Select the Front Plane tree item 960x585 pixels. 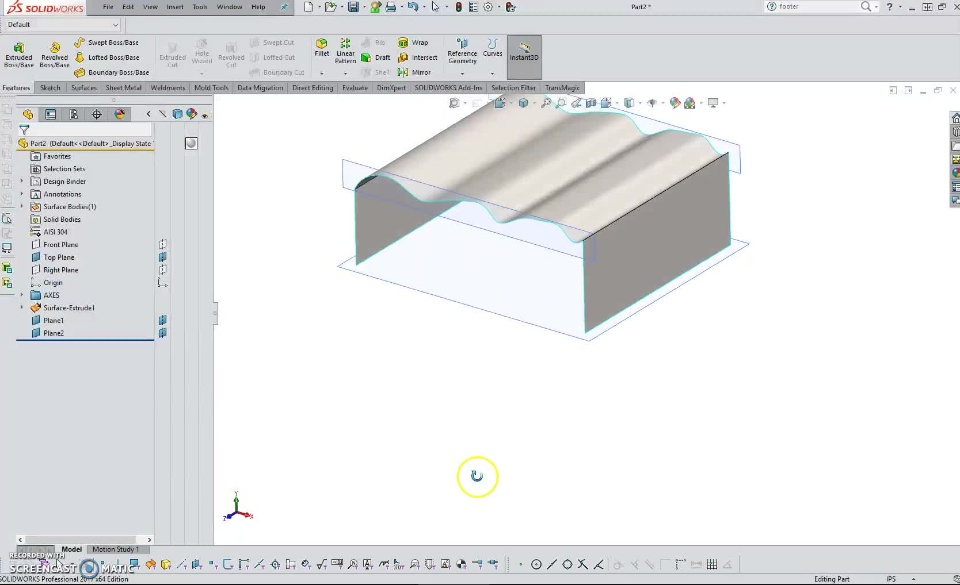pos(54,244)
